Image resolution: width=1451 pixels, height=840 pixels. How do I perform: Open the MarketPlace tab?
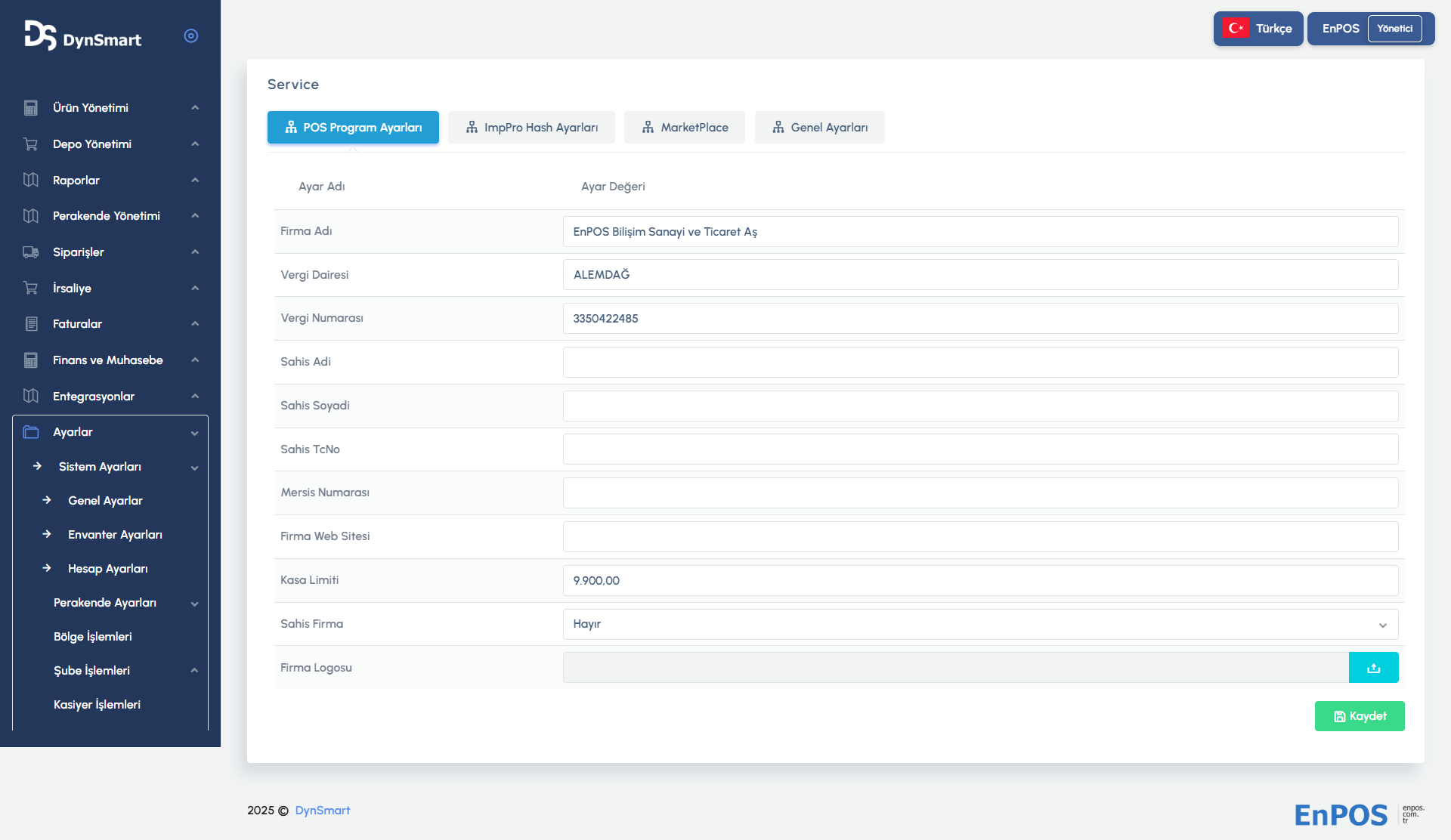tap(685, 128)
